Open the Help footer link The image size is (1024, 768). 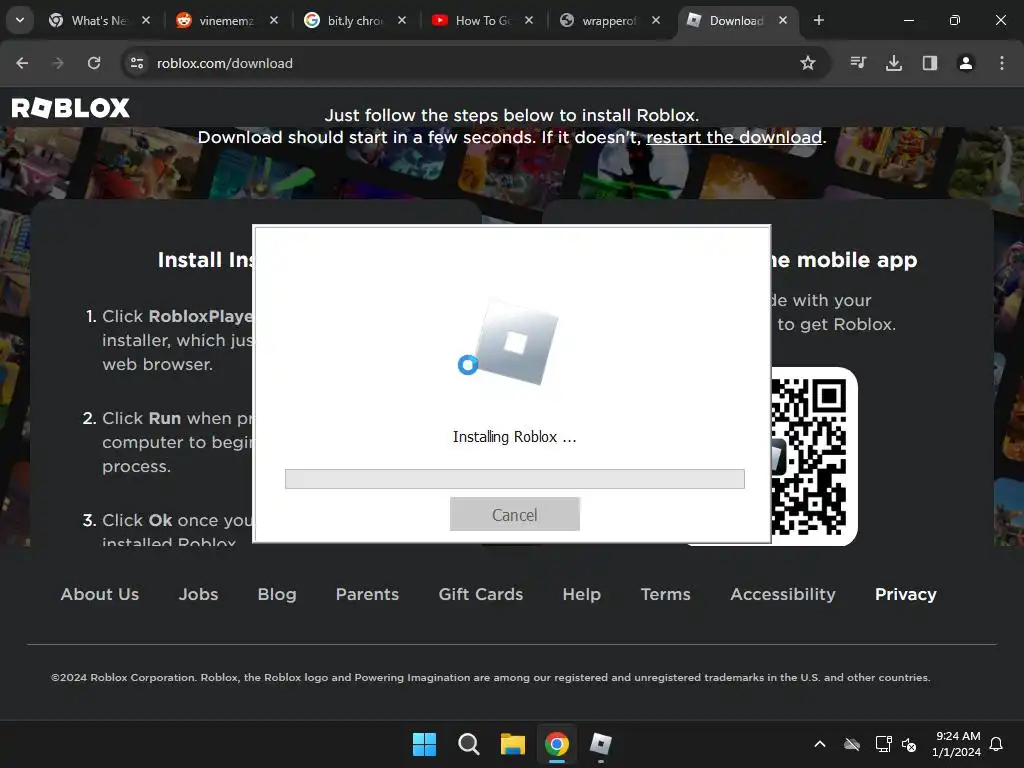(x=581, y=594)
